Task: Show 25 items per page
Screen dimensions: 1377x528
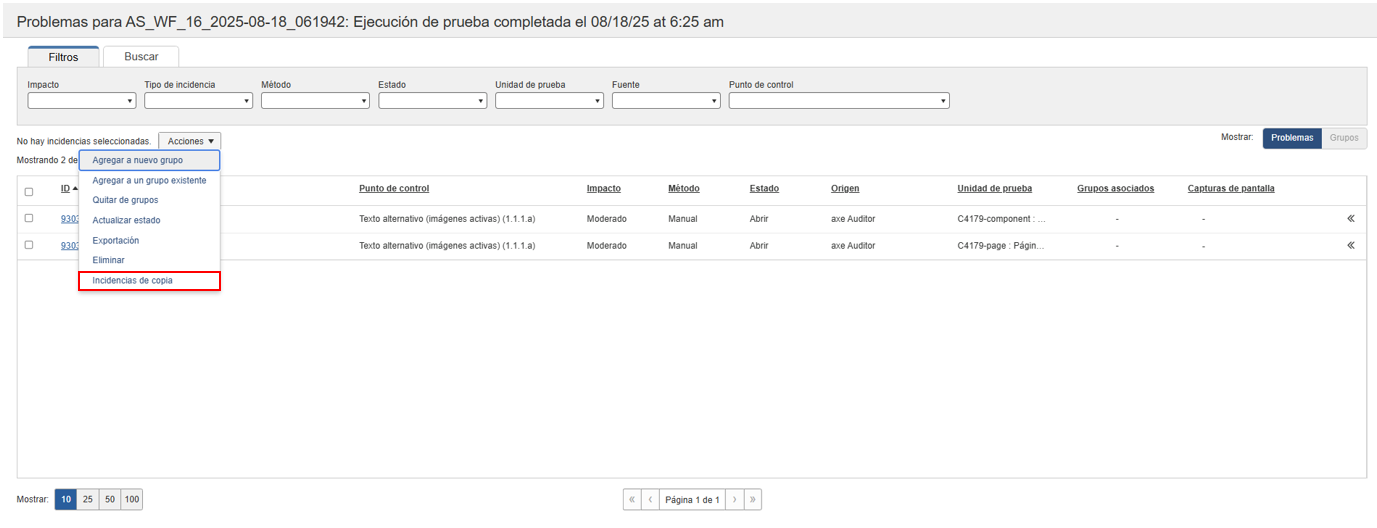Action: [88, 500]
